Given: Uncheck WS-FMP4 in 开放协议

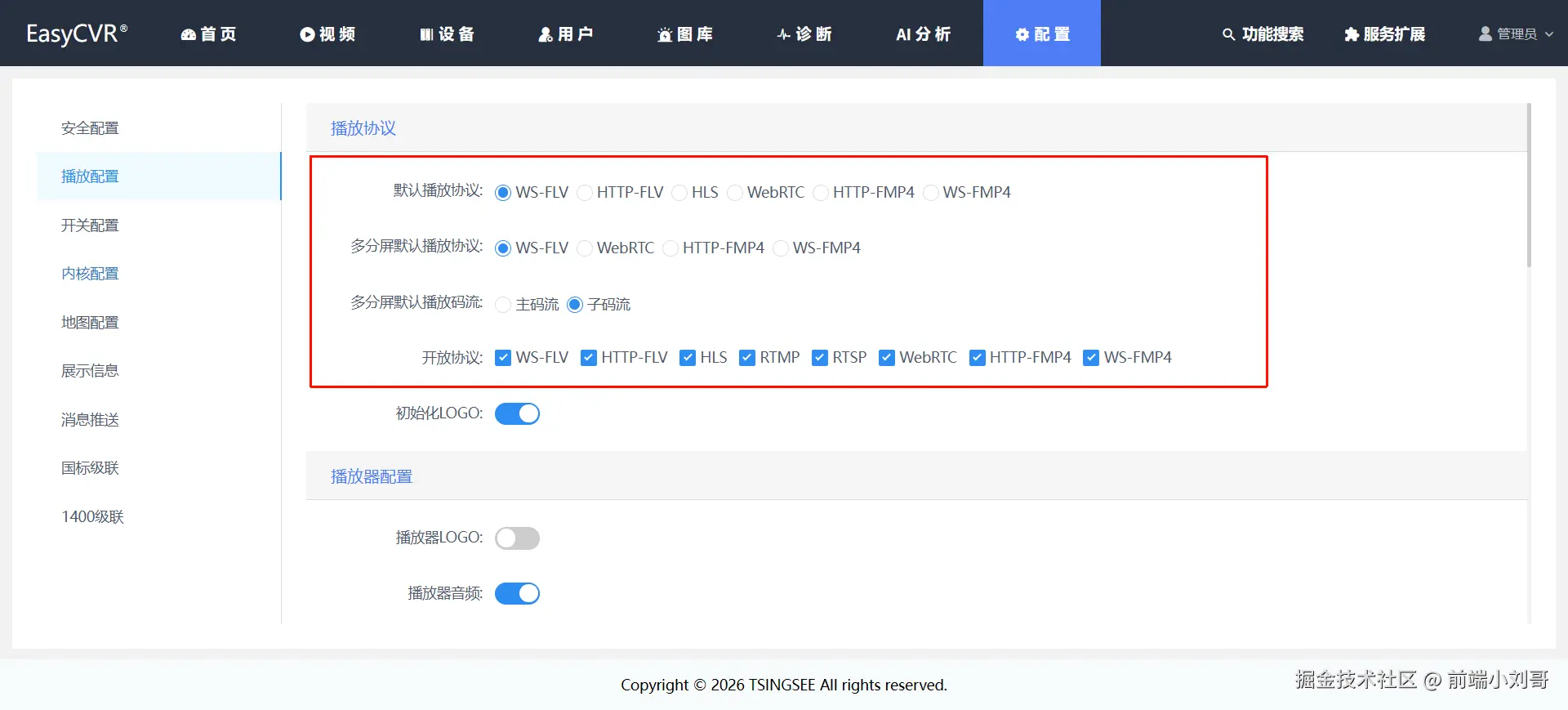Looking at the screenshot, I should coord(1091,358).
